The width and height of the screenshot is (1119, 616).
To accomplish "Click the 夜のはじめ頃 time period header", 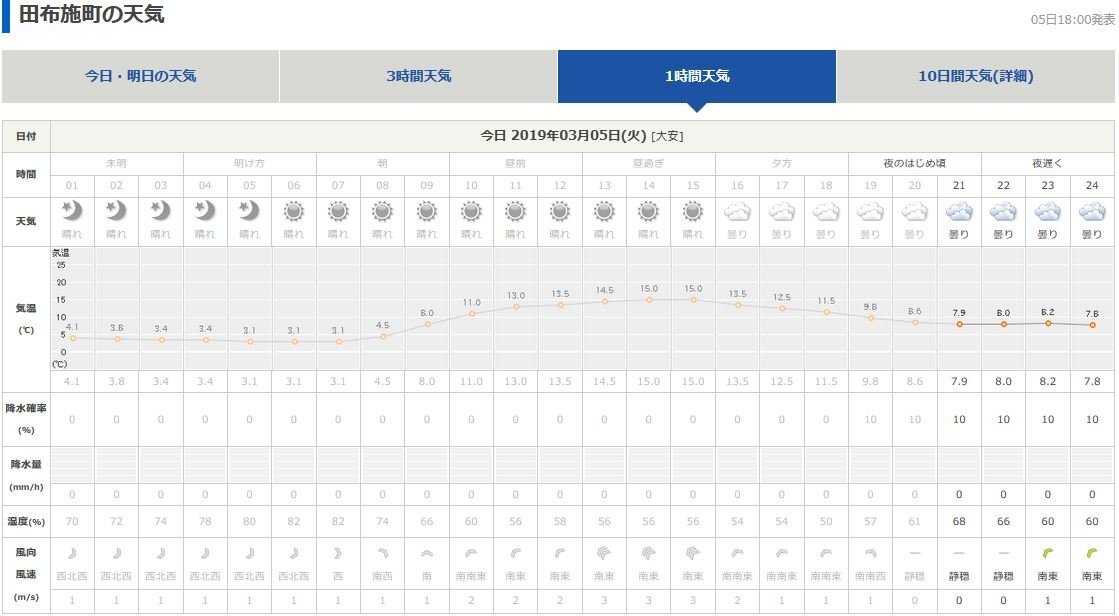I will coord(915,163).
